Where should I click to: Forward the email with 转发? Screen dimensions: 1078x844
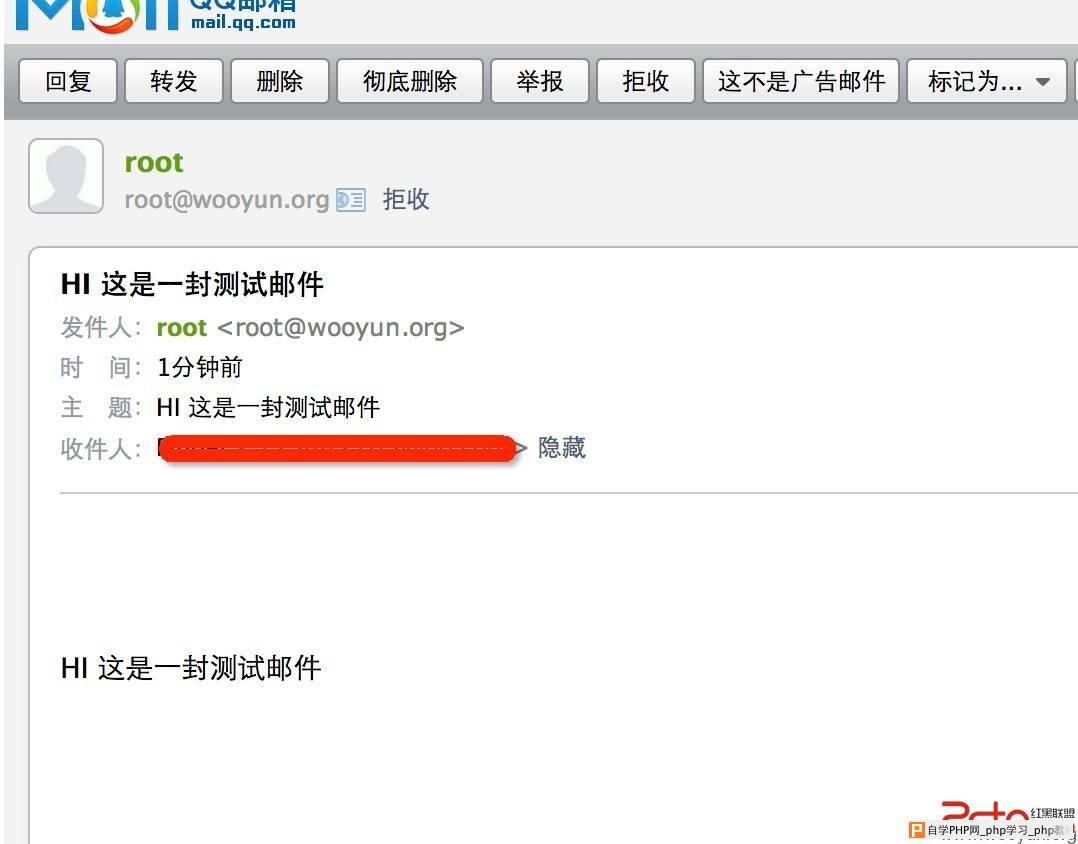click(174, 81)
